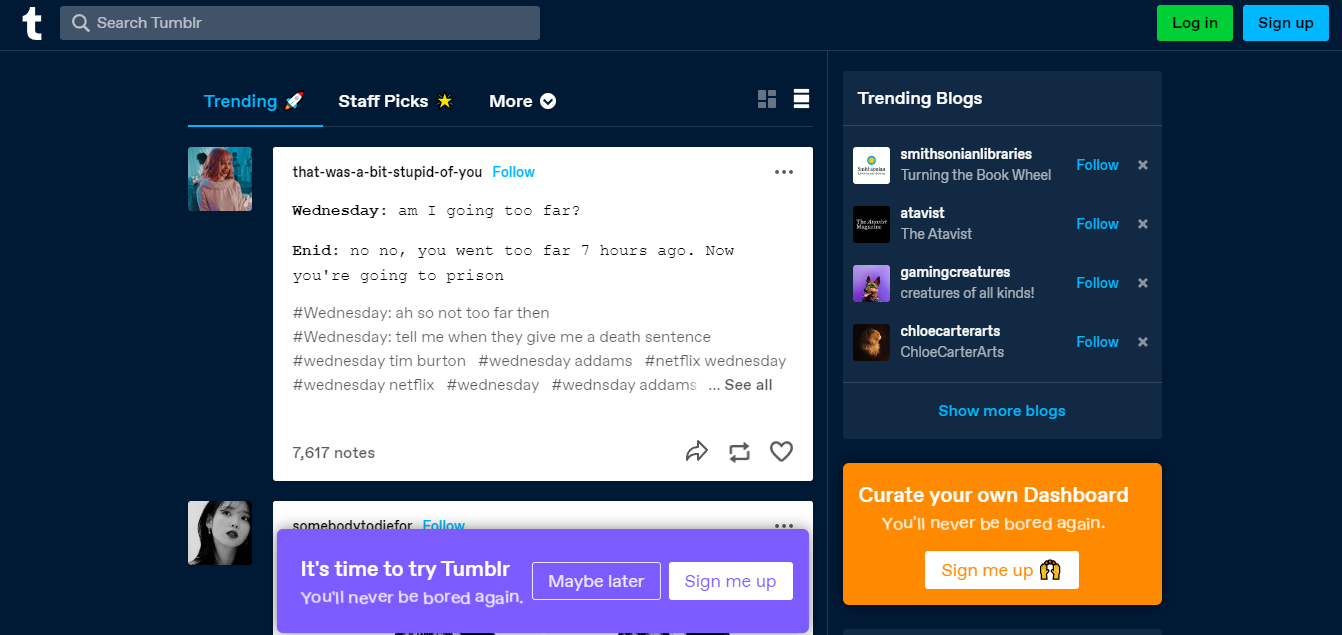Screen dimensions: 1342x635
Task: Open atavist blog name
Action: [922, 213]
